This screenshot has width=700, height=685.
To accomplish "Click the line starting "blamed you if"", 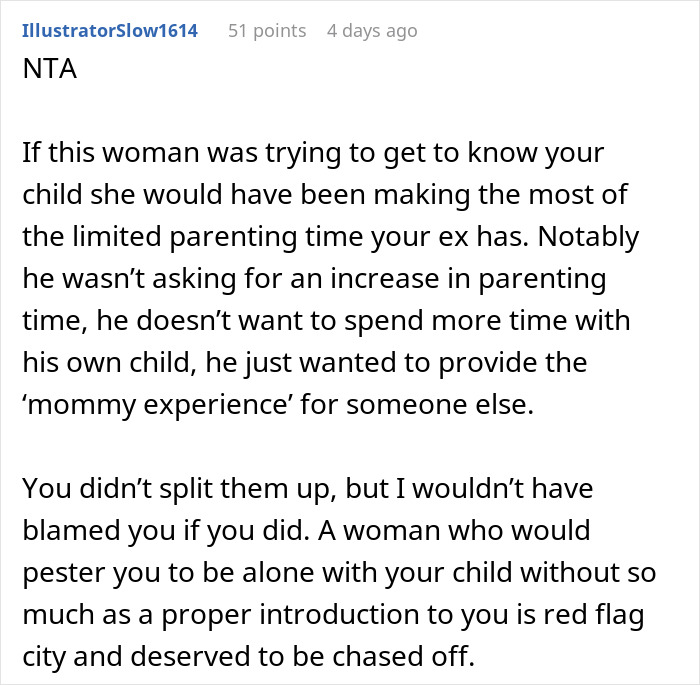I will [306, 531].
